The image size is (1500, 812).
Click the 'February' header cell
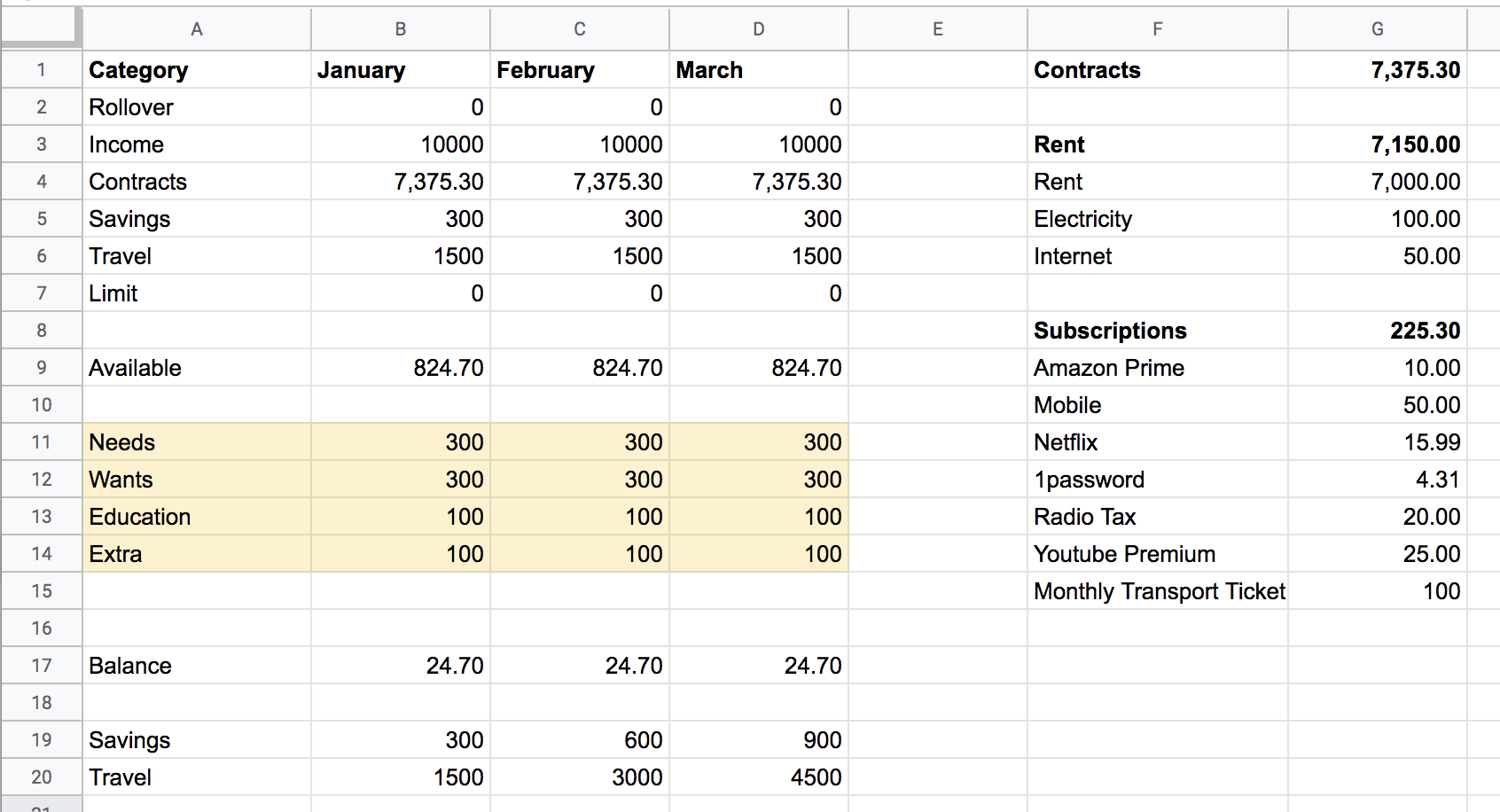[580, 70]
